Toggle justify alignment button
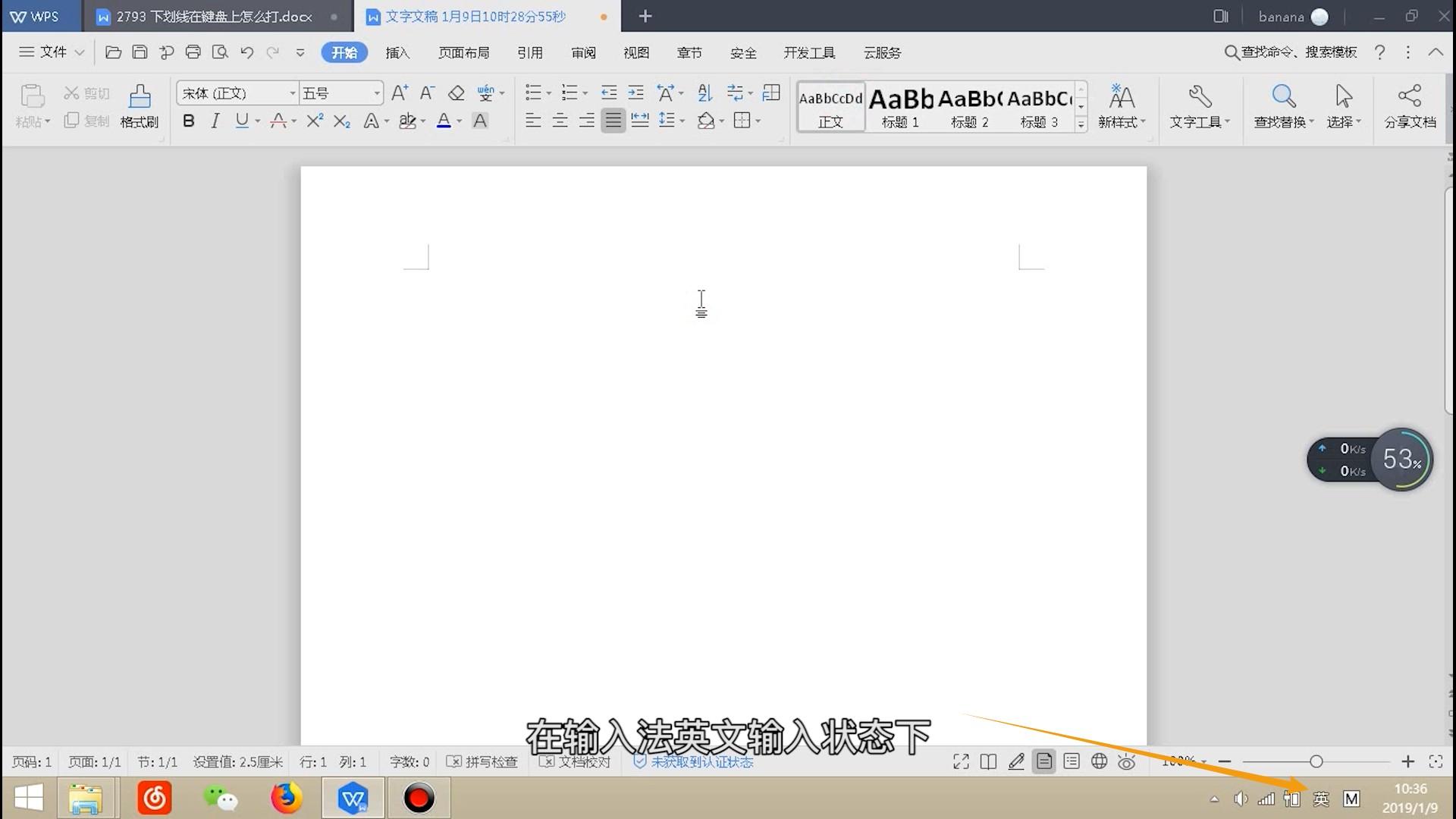This screenshot has height=819, width=1456. click(613, 121)
